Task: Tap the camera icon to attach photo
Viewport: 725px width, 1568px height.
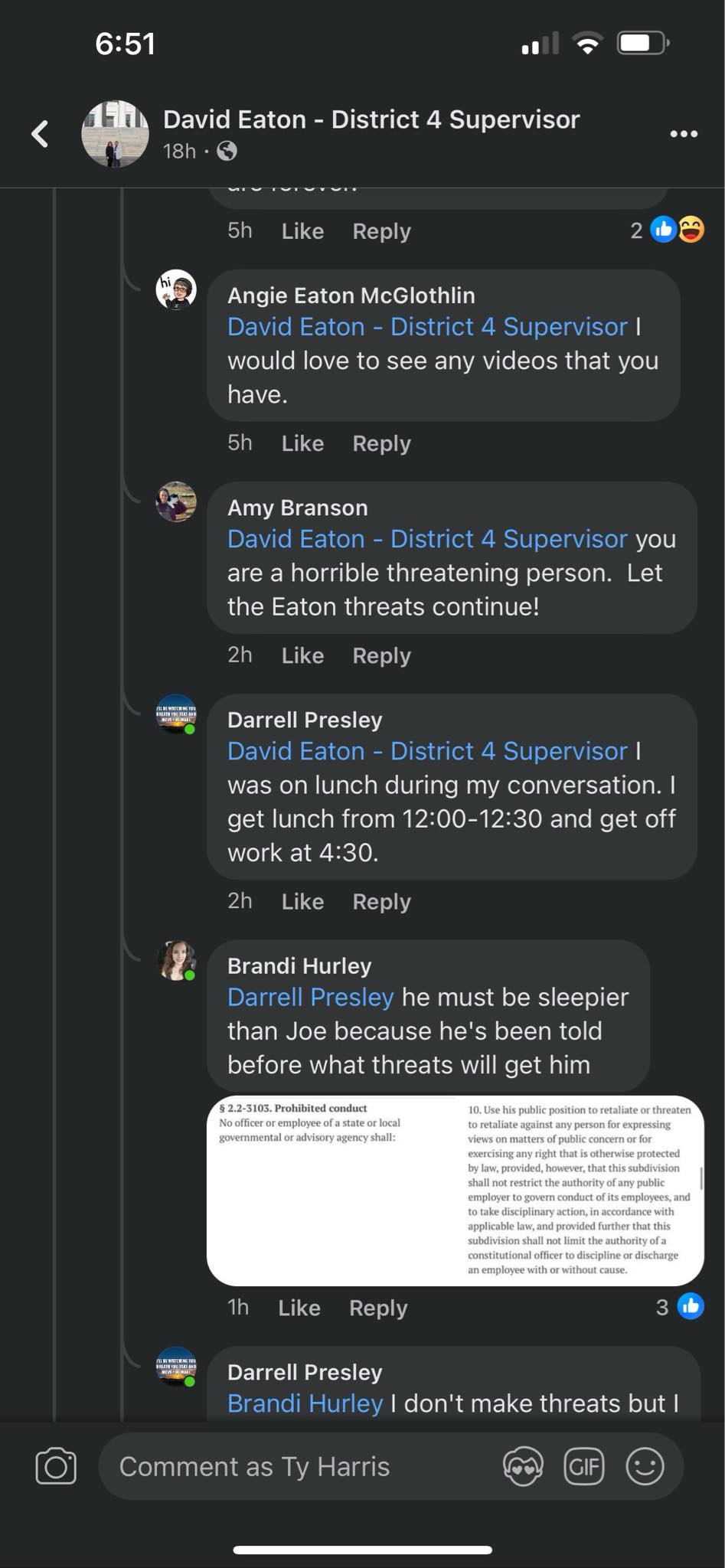Action: point(56,1466)
